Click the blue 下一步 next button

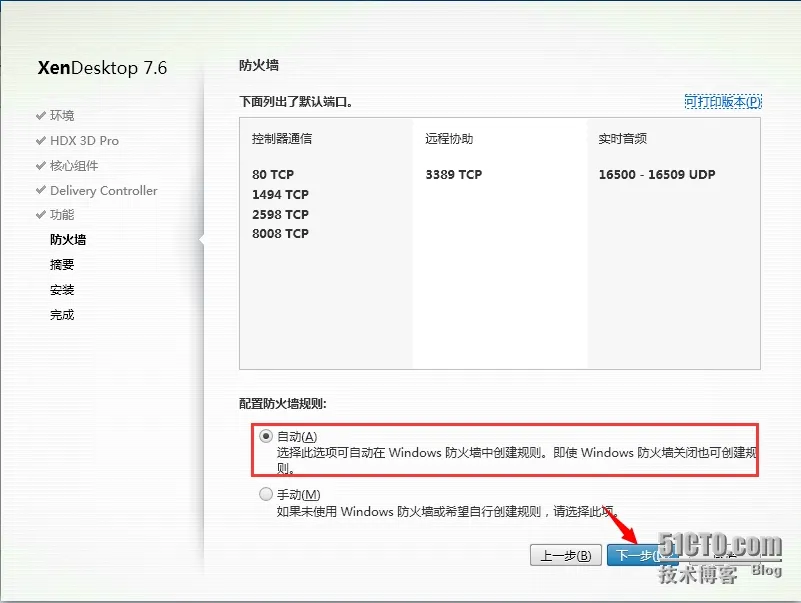(642, 555)
